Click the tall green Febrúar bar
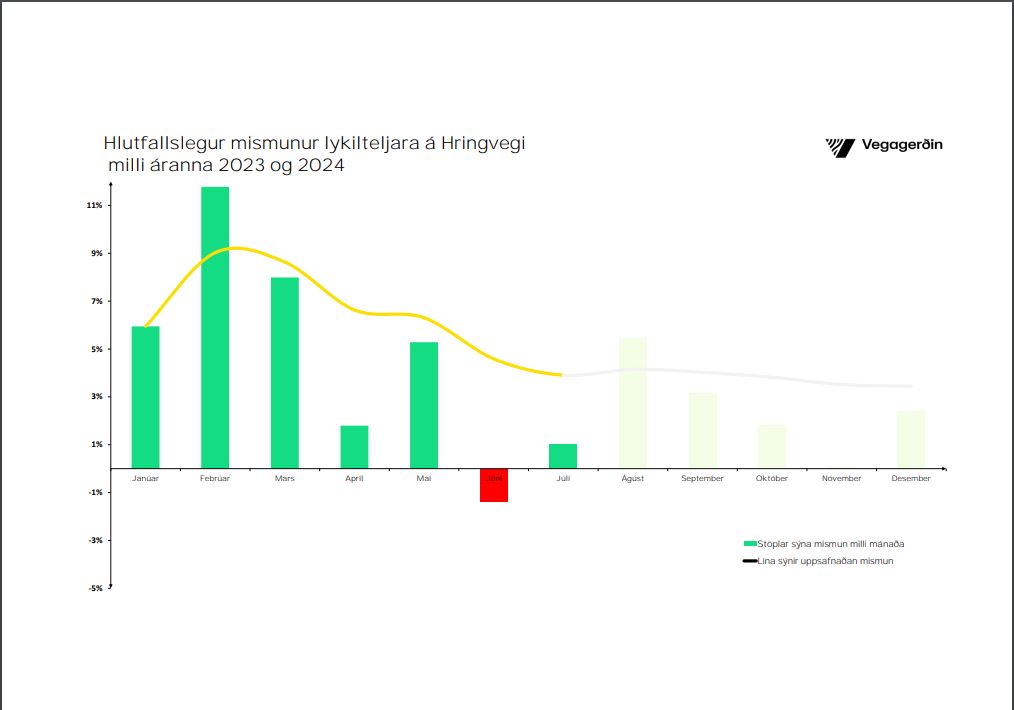 (x=215, y=330)
